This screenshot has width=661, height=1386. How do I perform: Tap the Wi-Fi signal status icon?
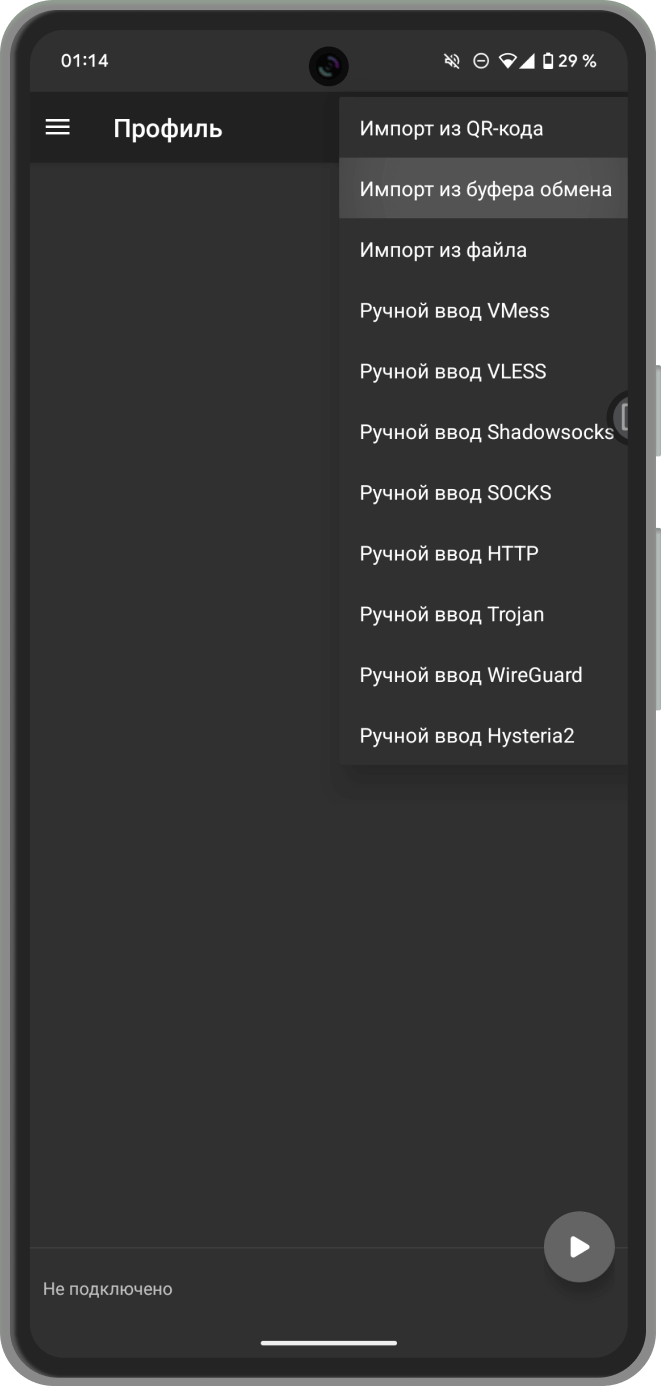[x=508, y=61]
